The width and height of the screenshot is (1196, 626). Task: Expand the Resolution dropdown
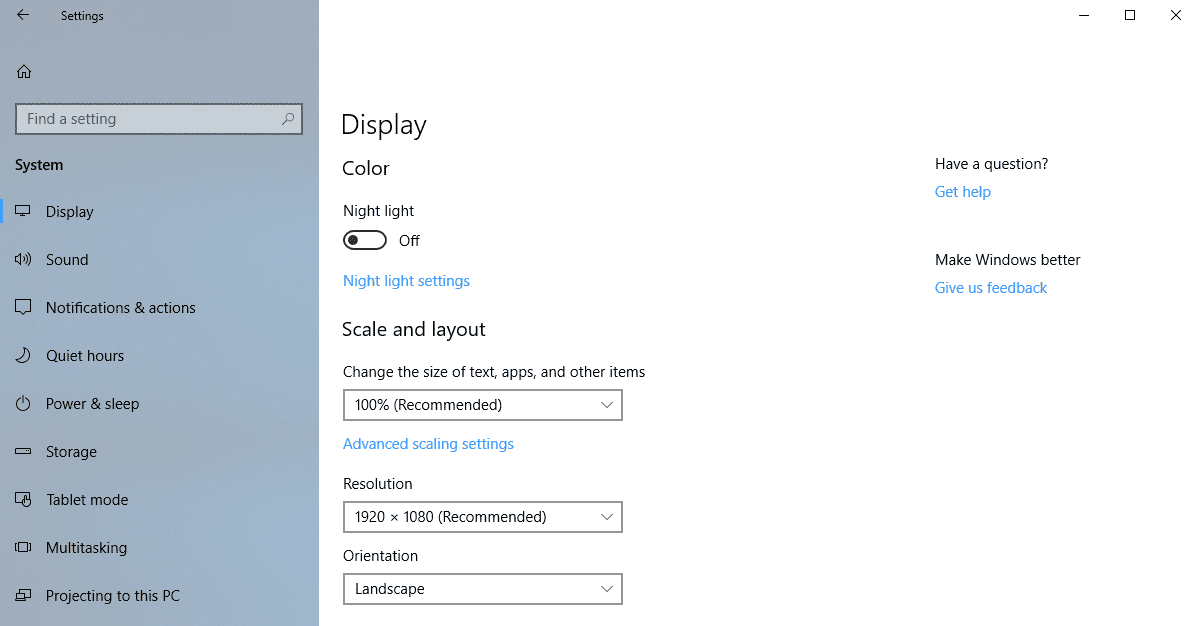pos(482,517)
